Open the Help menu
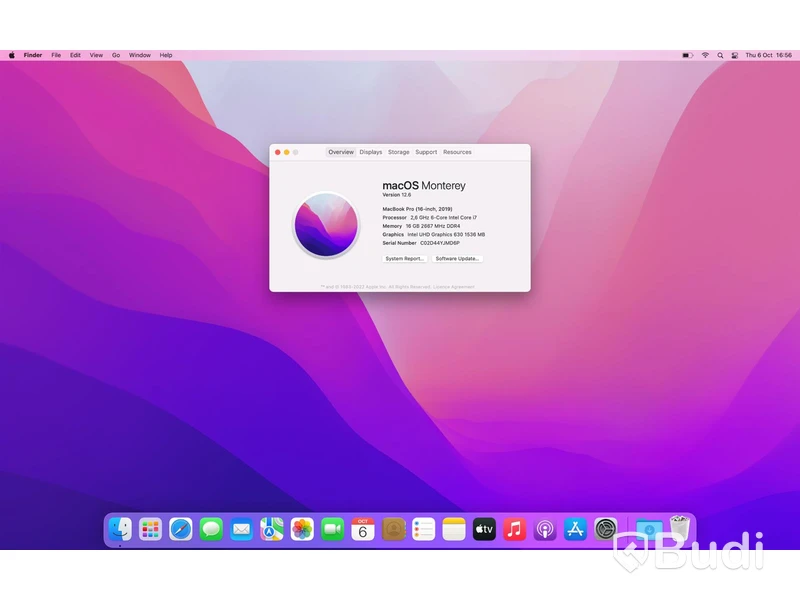 (x=166, y=55)
